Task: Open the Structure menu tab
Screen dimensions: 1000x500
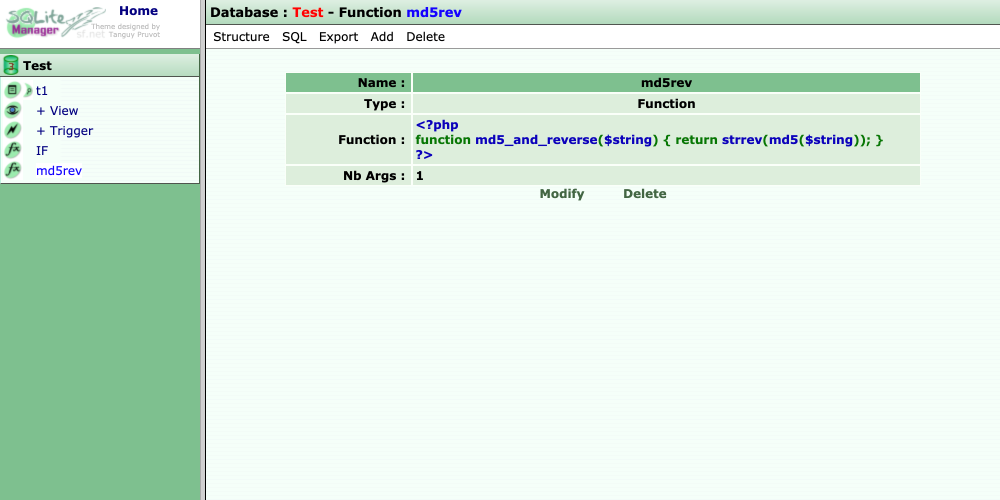Action: coord(241,37)
